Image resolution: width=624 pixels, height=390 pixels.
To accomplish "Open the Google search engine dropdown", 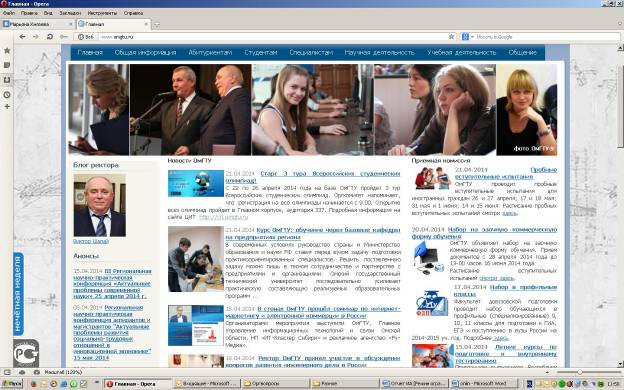I will click(468, 37).
